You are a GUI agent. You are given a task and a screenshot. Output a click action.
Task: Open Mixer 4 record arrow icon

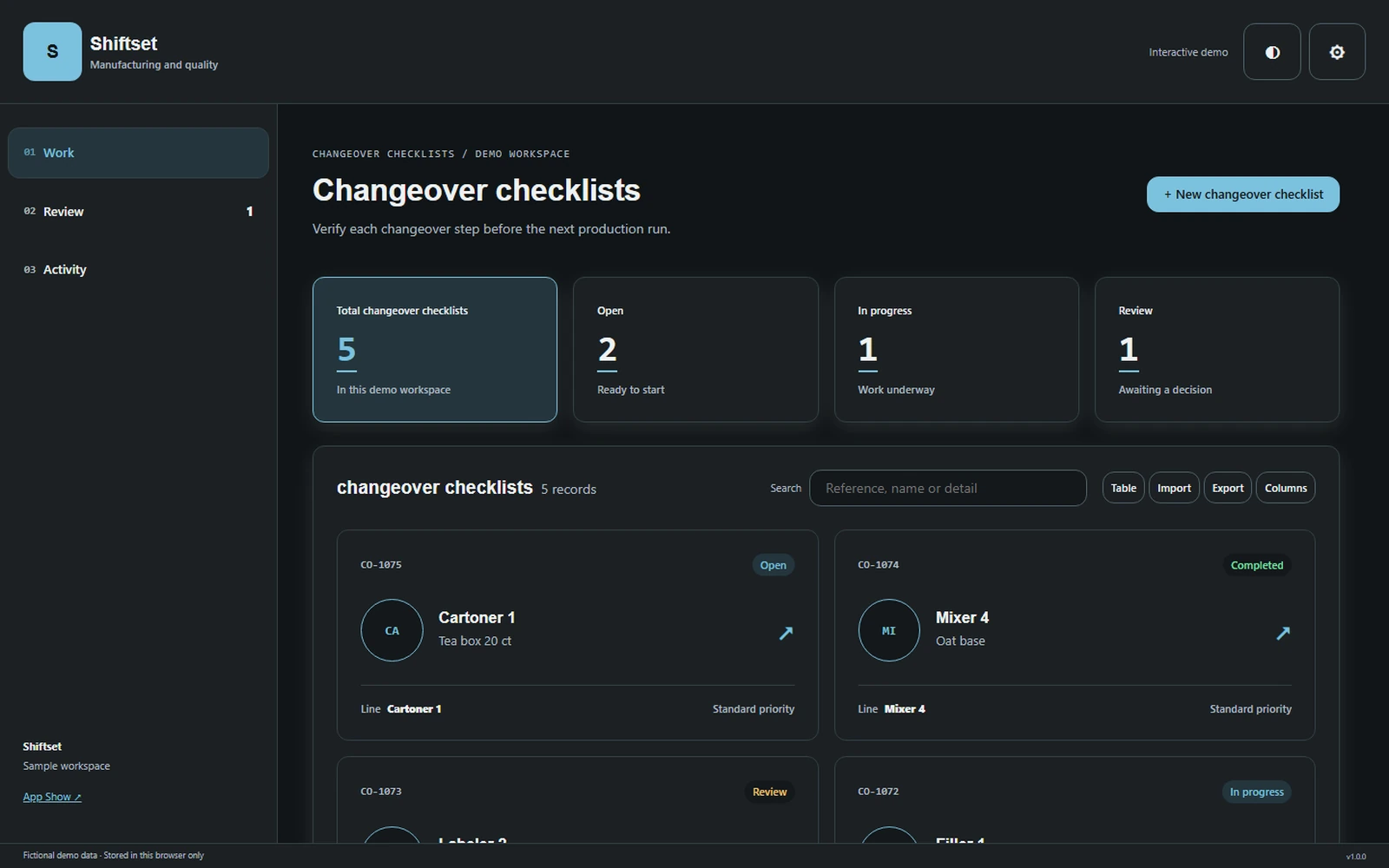click(1283, 633)
